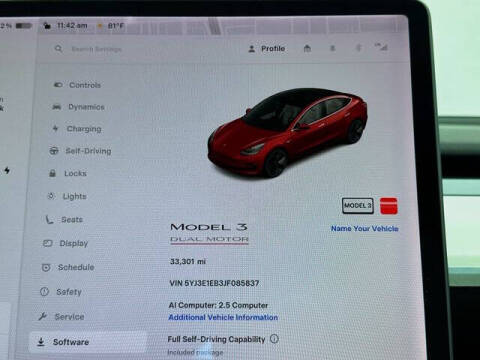Tap the 11:42 am clock display

point(72,25)
